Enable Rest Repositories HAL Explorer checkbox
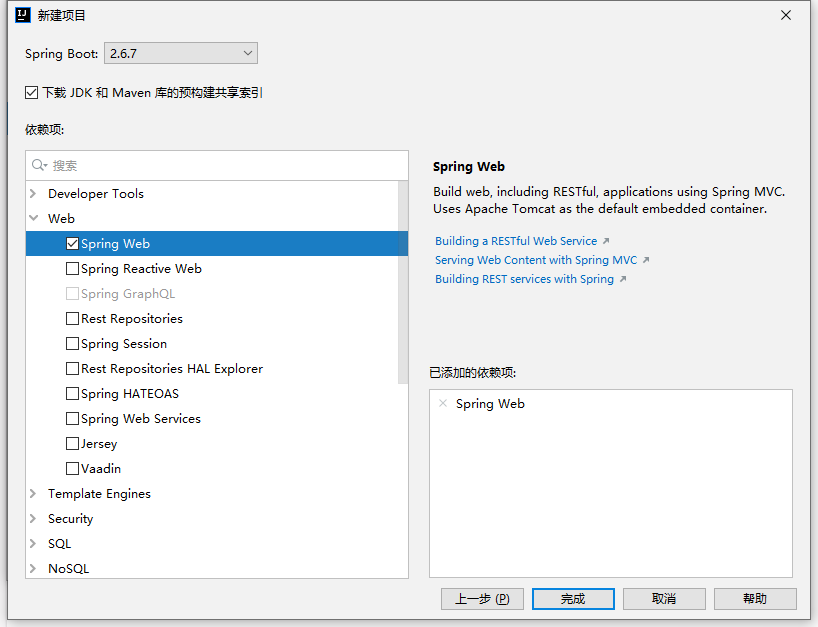This screenshot has width=818, height=627. [72, 369]
